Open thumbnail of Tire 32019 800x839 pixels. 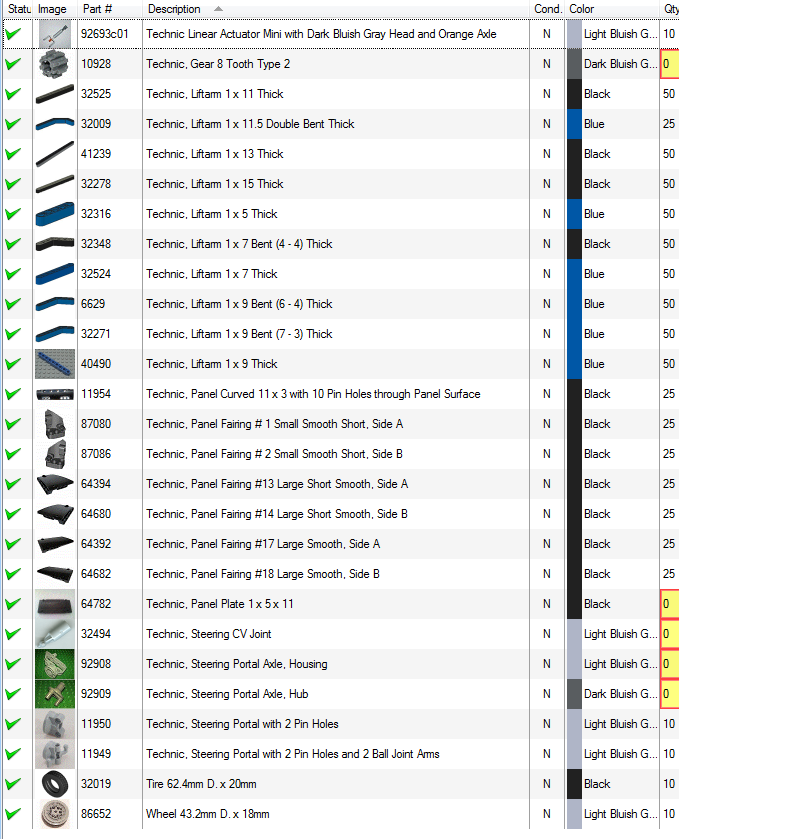[55, 784]
